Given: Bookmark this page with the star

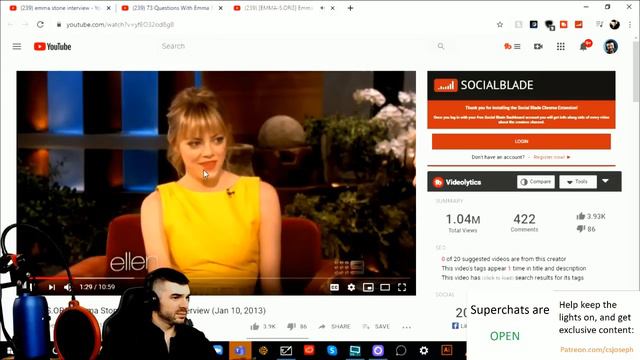Looking at the screenshot, I should 500,24.
